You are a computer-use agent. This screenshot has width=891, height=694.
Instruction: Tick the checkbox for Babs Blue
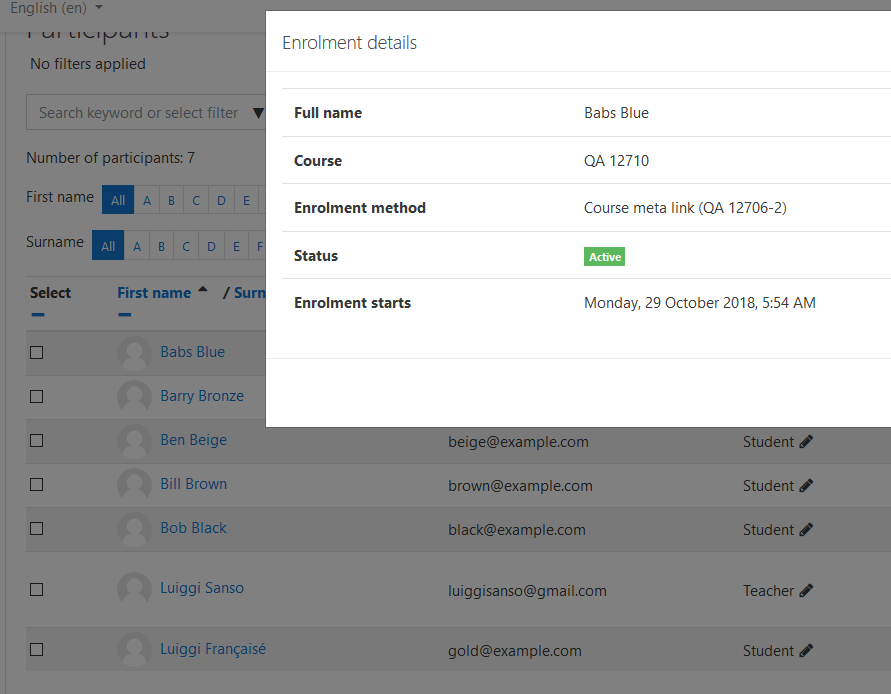(36, 352)
